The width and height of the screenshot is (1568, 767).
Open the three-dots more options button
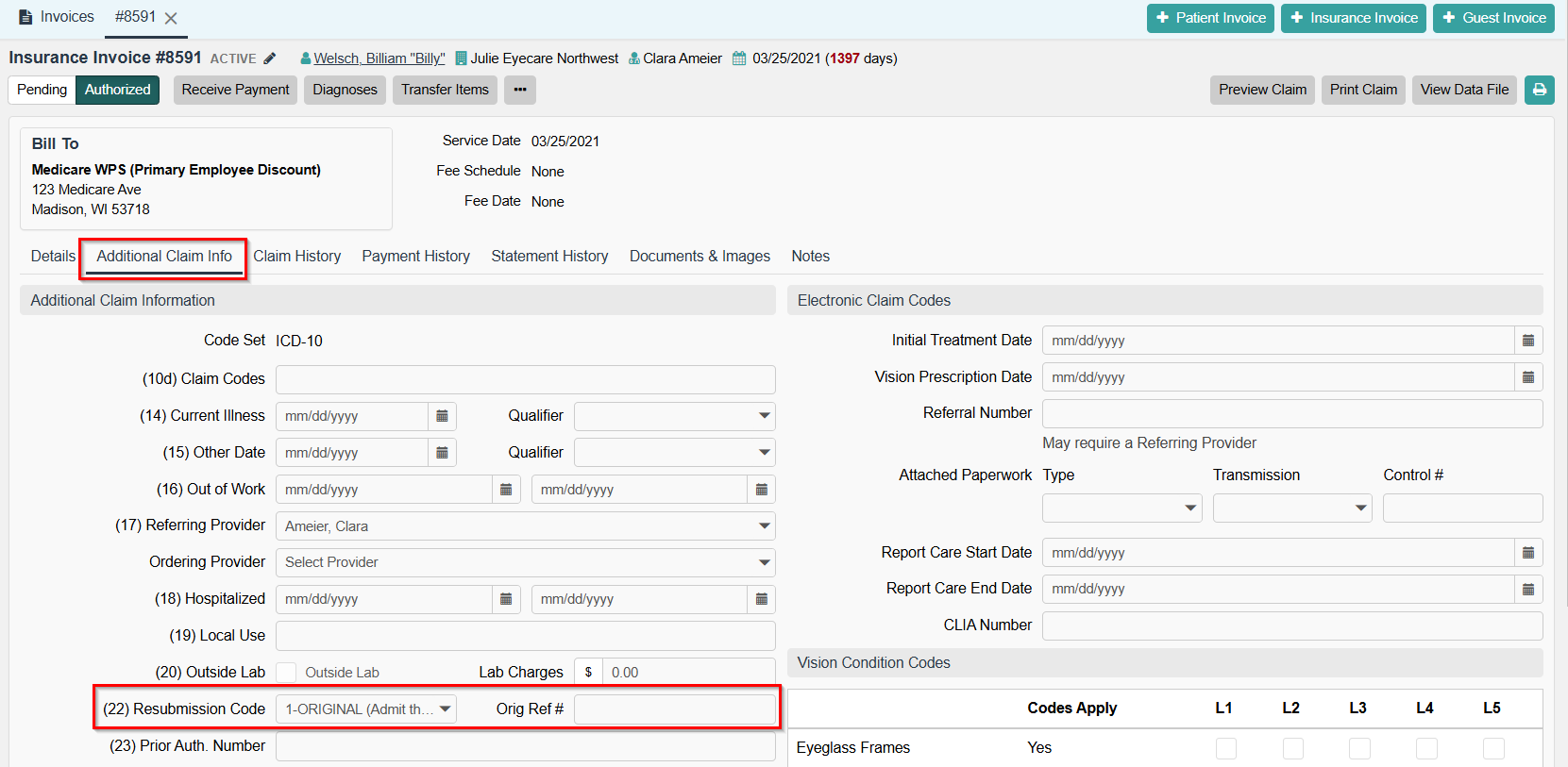[520, 90]
